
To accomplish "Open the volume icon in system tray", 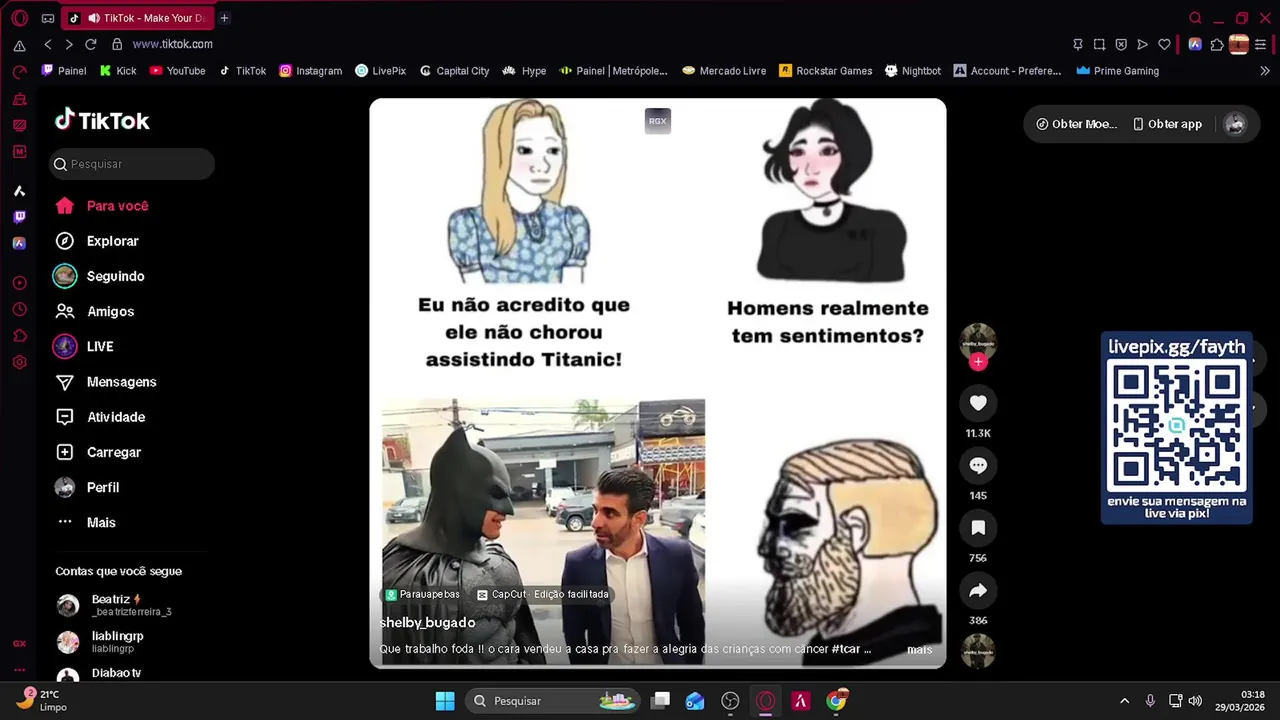I will pos(1195,701).
